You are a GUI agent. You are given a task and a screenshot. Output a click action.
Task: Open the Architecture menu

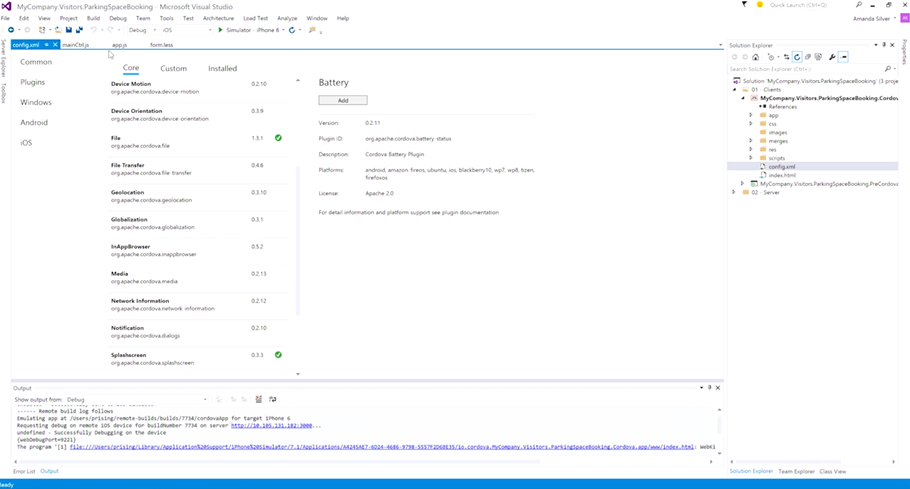pos(218,18)
